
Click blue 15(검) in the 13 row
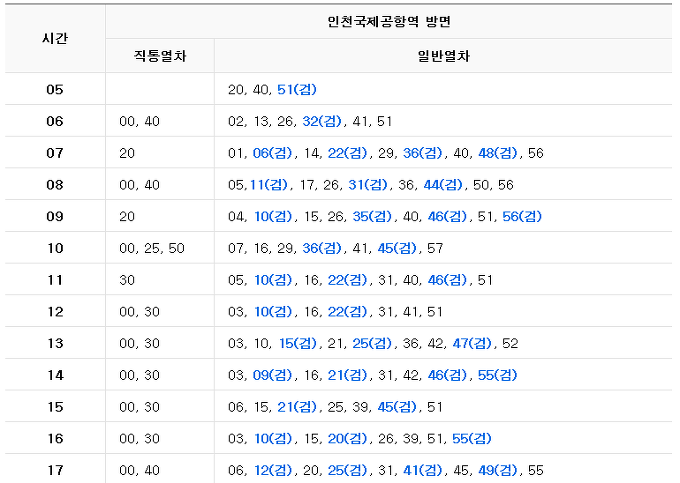[298, 343]
